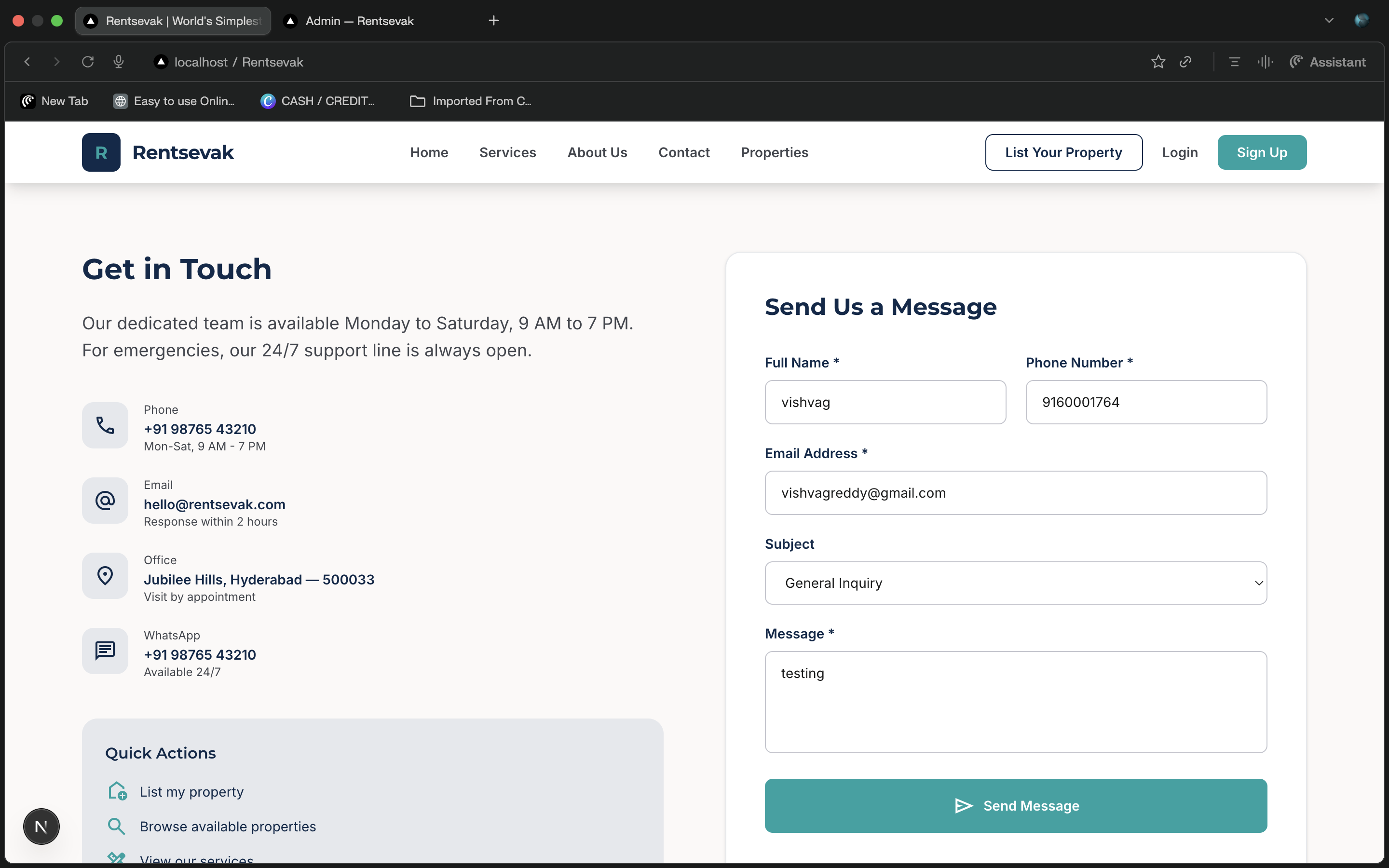1389x868 pixels.
Task: Click the tools icon beside View our services
Action: click(116, 858)
